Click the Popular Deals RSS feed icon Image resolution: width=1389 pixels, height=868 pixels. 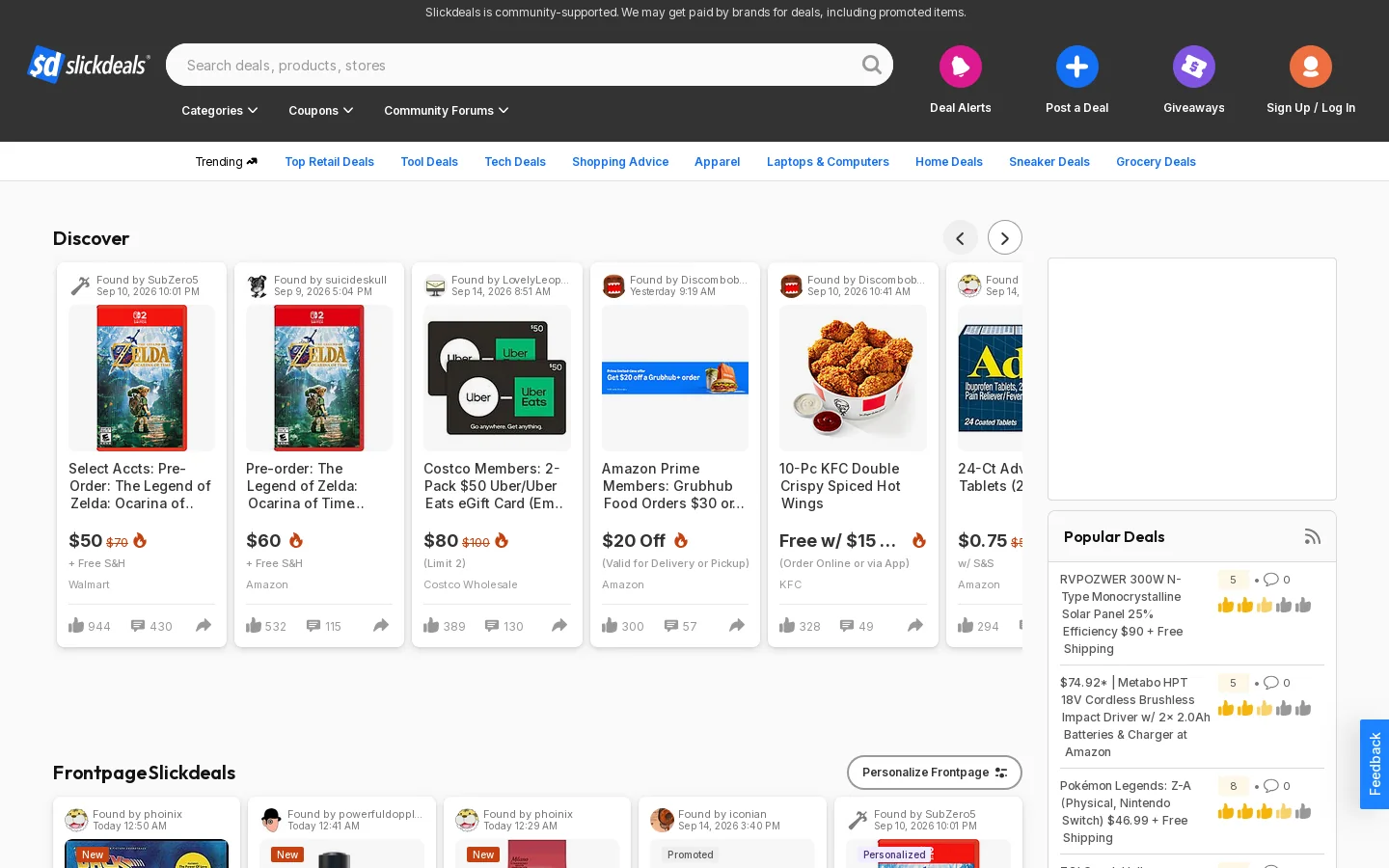[x=1312, y=537]
